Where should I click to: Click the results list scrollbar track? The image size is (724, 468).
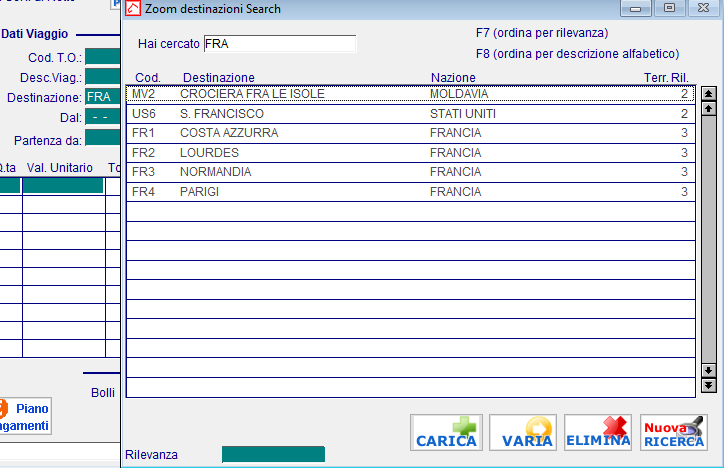click(x=708, y=240)
